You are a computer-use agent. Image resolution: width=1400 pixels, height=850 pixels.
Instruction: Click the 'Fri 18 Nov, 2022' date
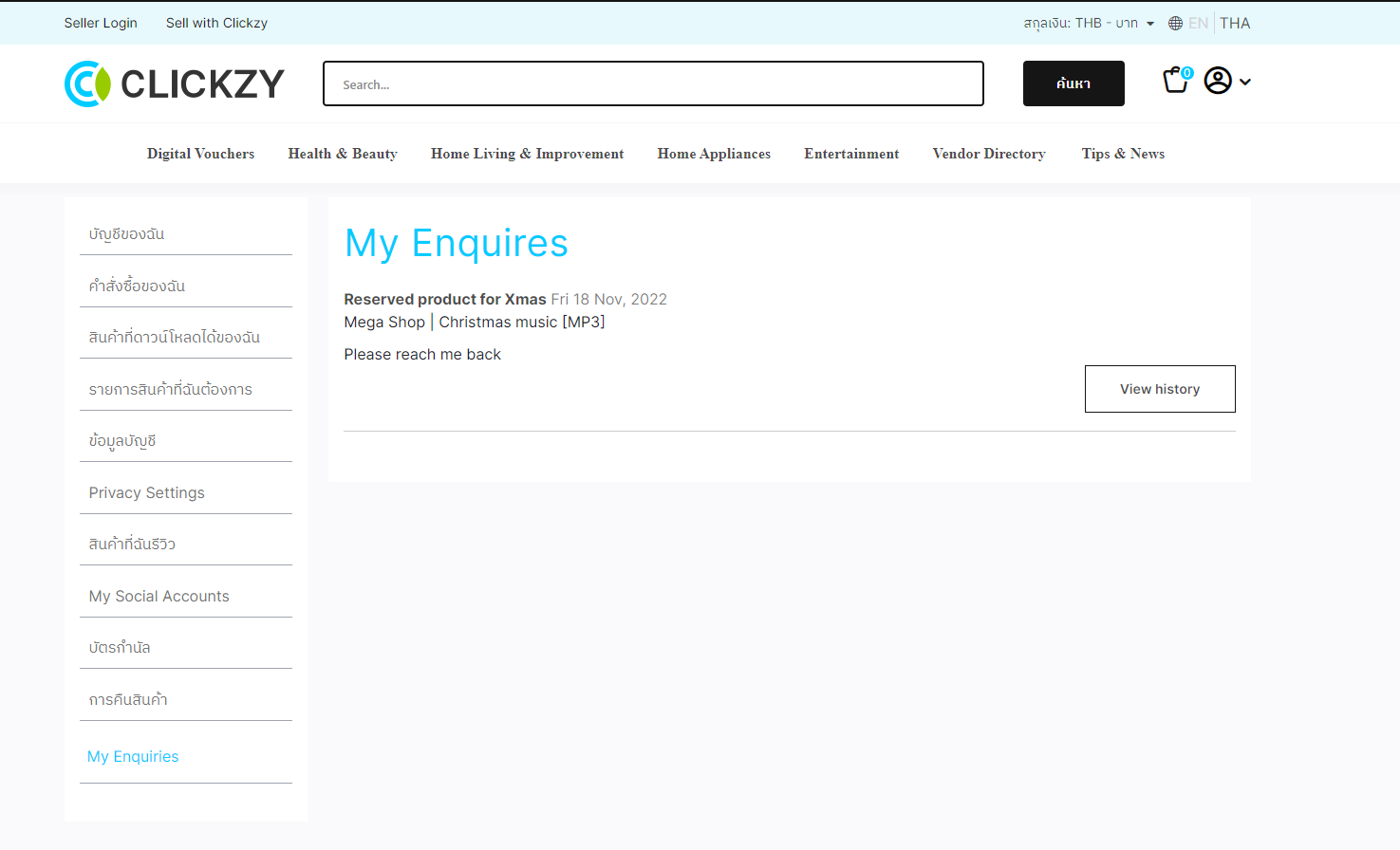tap(609, 299)
